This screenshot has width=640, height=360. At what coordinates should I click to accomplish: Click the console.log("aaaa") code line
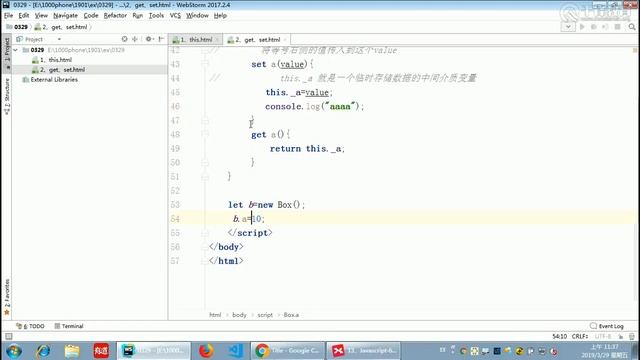tap(314, 107)
